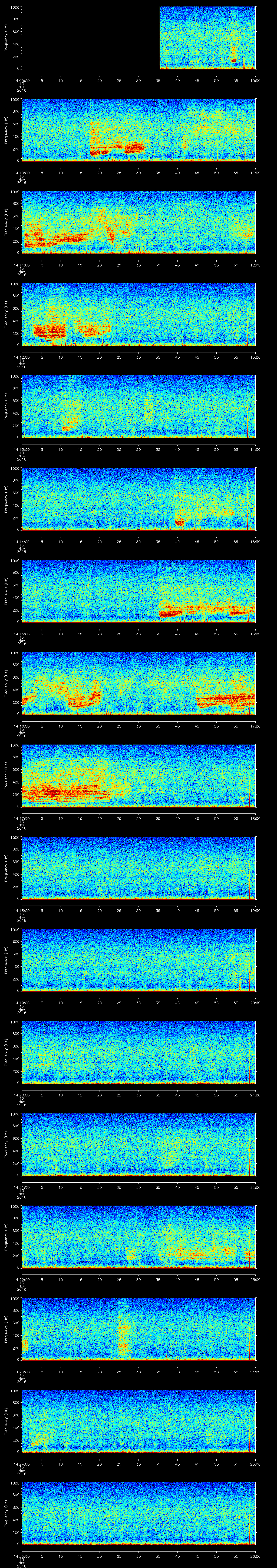The height and width of the screenshot is (1568, 277).
Task: Click the 14:19:00 start time label
Action: pos(21,1003)
